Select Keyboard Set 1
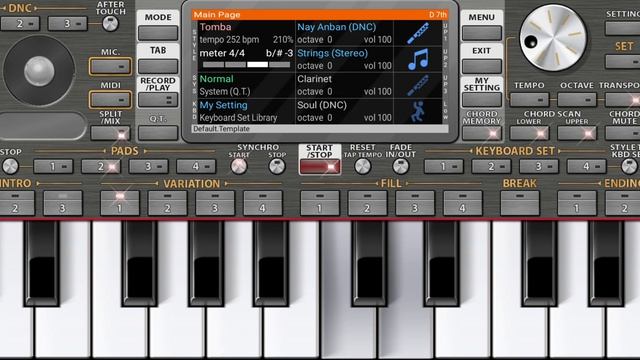The width and height of the screenshot is (640, 360). click(444, 167)
